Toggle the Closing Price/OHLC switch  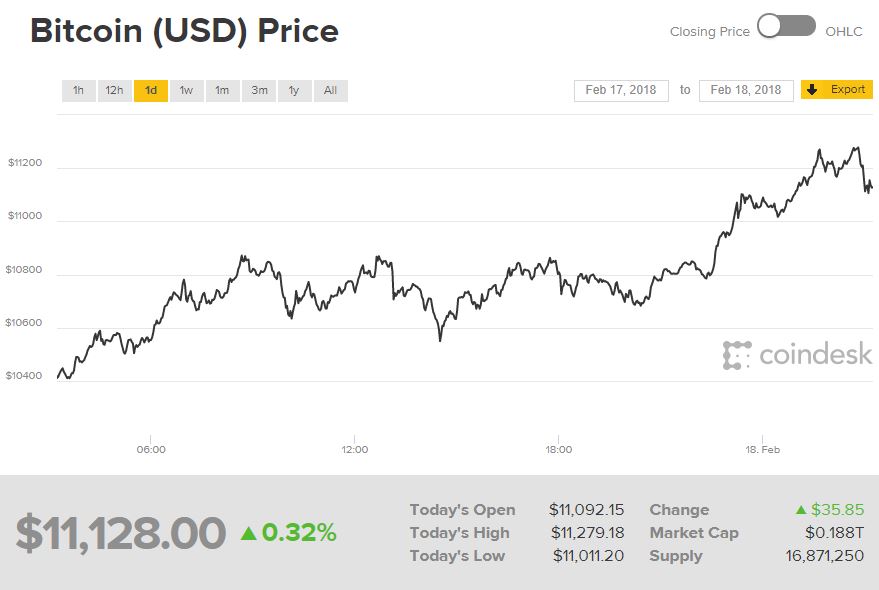coord(786,27)
